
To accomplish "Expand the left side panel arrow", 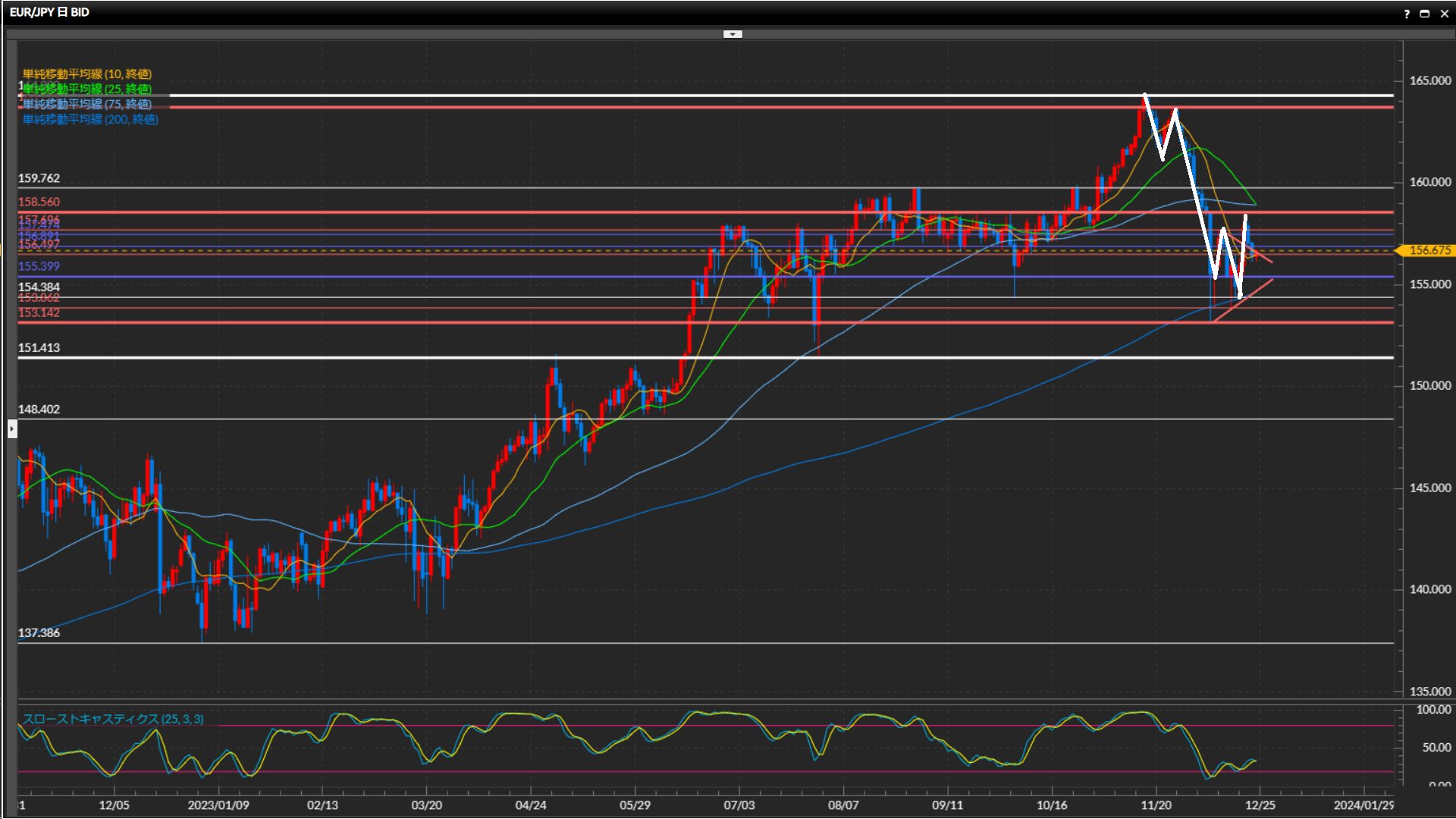I will [12, 429].
